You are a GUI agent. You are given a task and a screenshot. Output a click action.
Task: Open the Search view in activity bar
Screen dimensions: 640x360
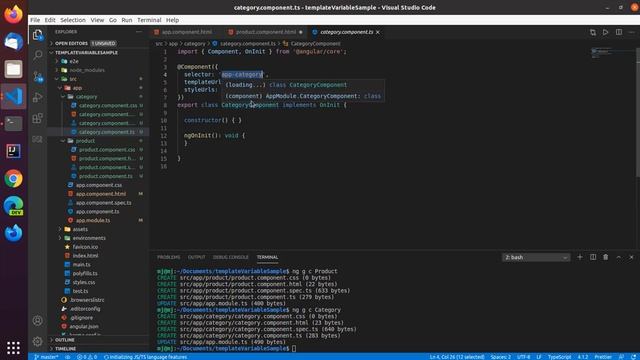click(38, 55)
